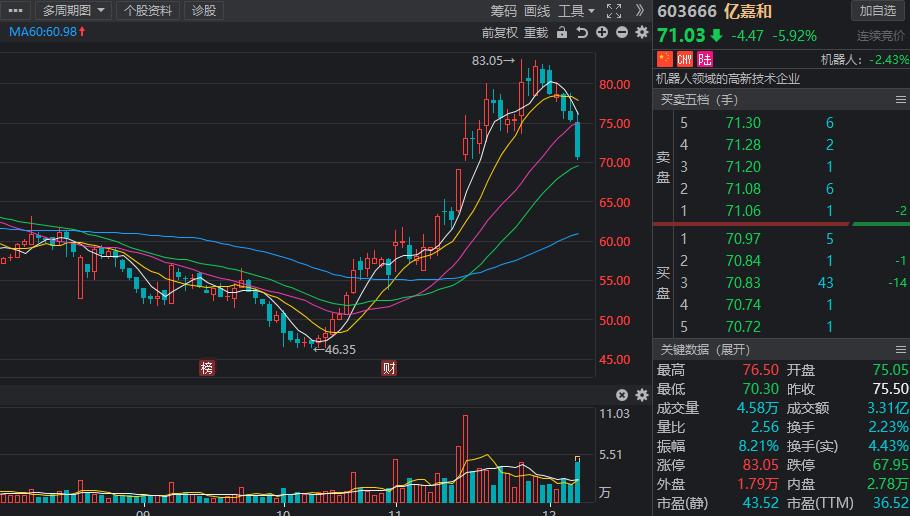The image size is (910, 516).
Task: Click the 83.05 high price annotation
Action: coord(493,60)
